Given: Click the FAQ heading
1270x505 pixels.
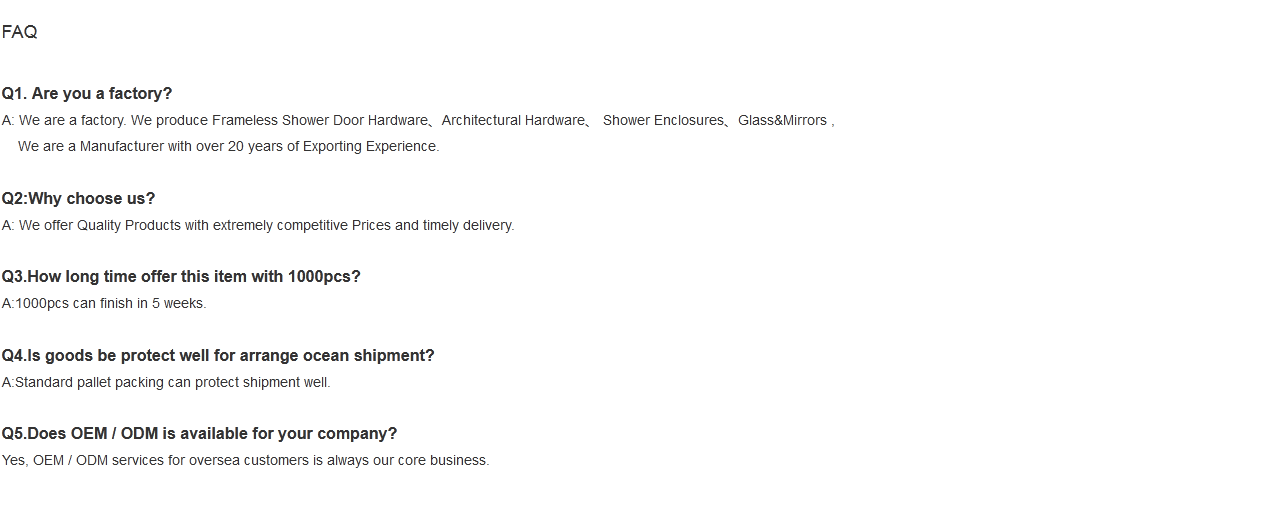Looking at the screenshot, I should point(19,32).
